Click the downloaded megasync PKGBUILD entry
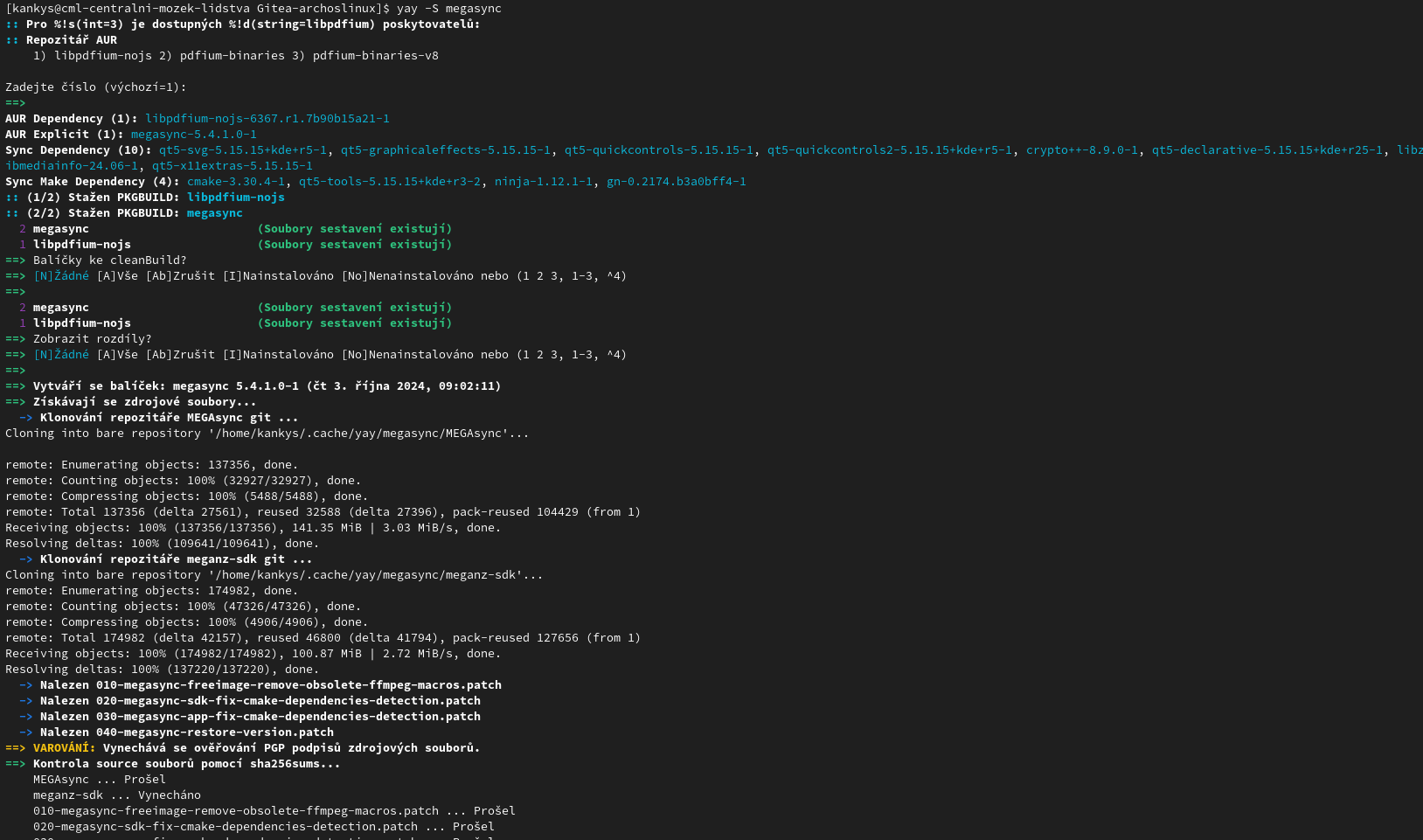 tap(215, 212)
